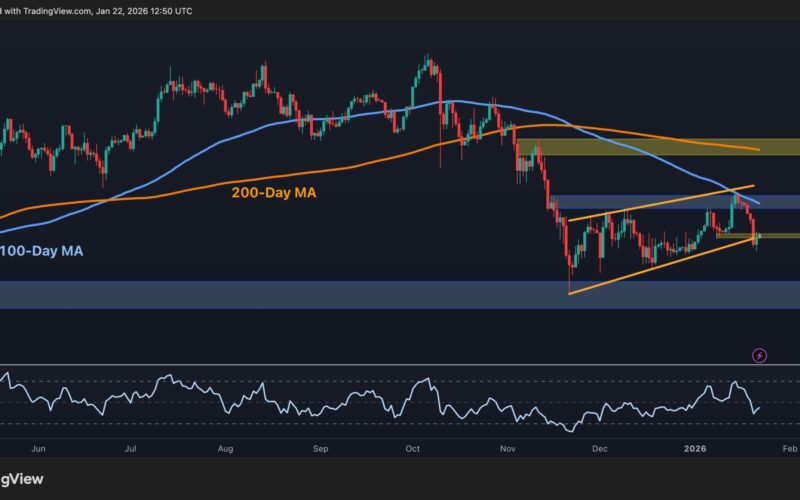
Task: Click the purple lightning bolt icon
Action: tap(759, 355)
